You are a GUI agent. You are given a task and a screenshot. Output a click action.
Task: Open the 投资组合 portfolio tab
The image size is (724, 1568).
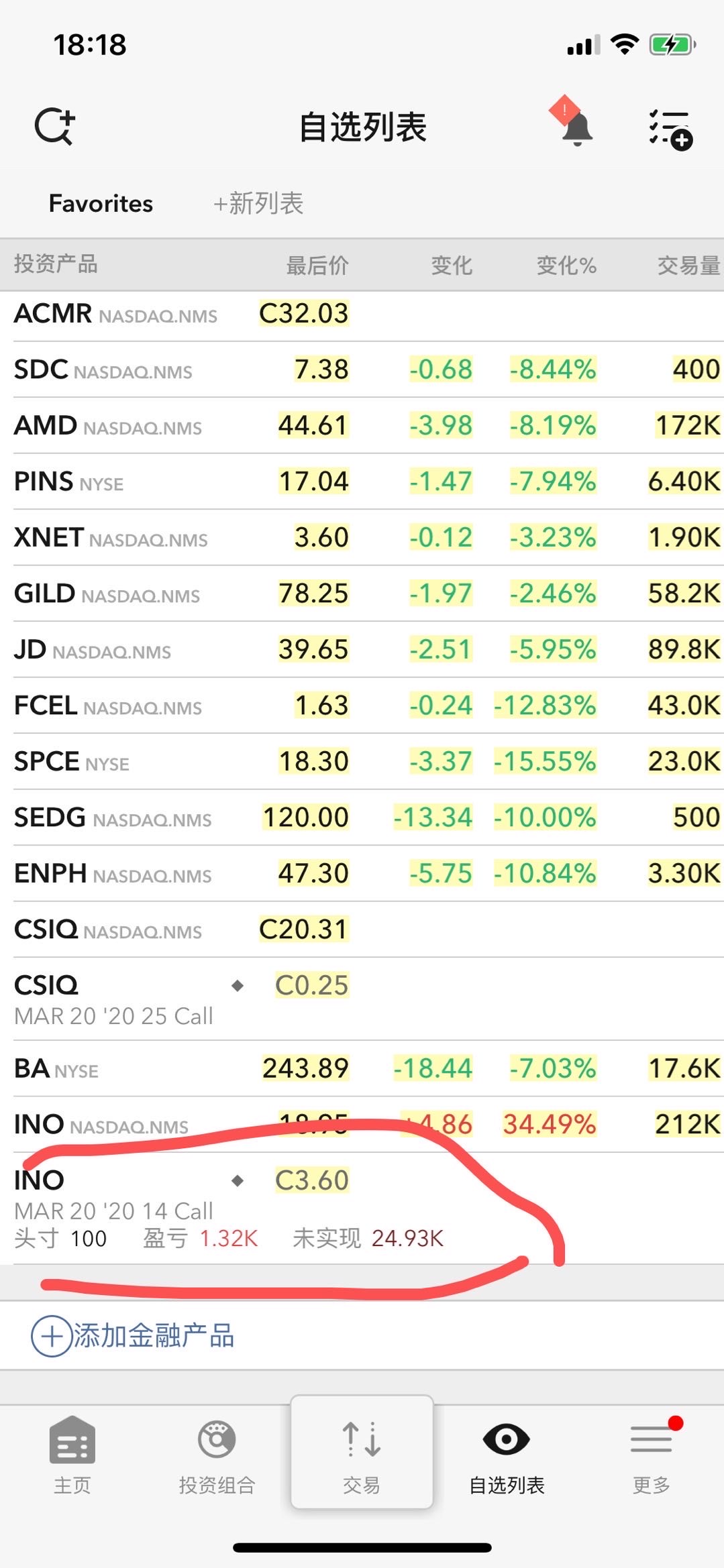click(x=217, y=1456)
